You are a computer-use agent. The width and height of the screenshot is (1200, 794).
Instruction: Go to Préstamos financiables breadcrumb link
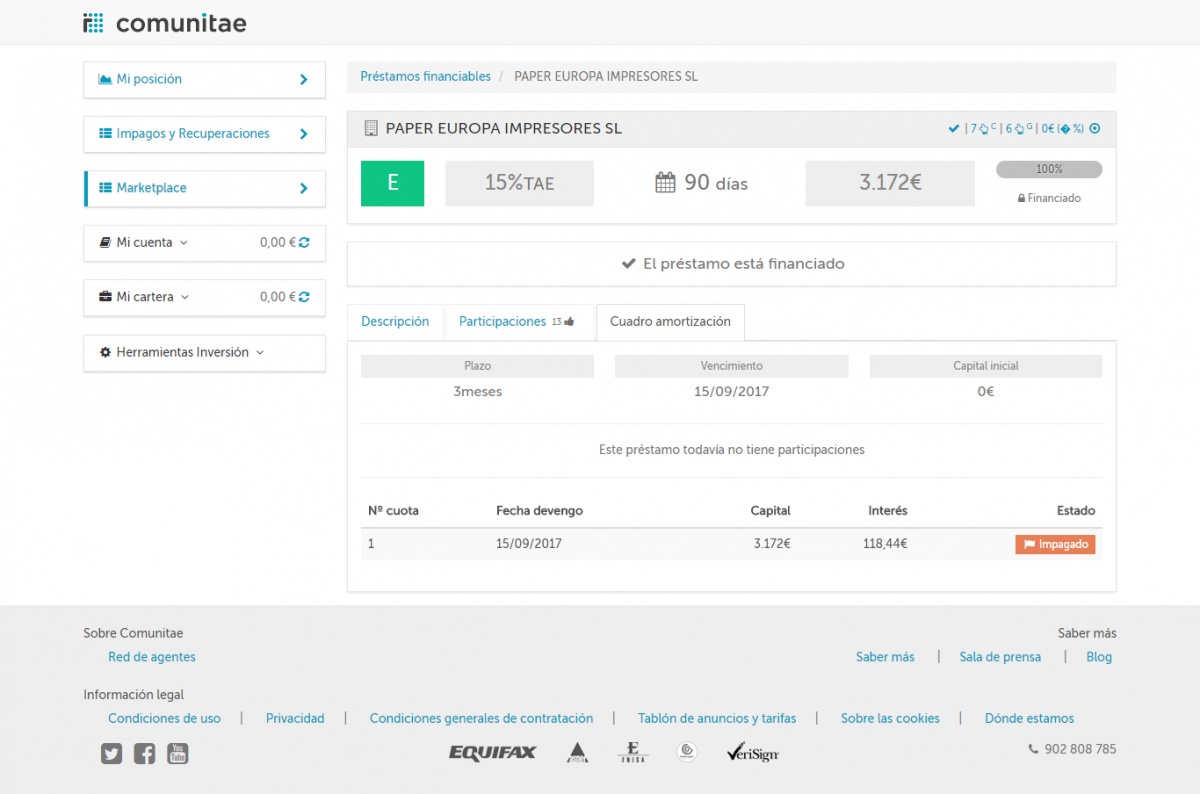pyautogui.click(x=425, y=76)
